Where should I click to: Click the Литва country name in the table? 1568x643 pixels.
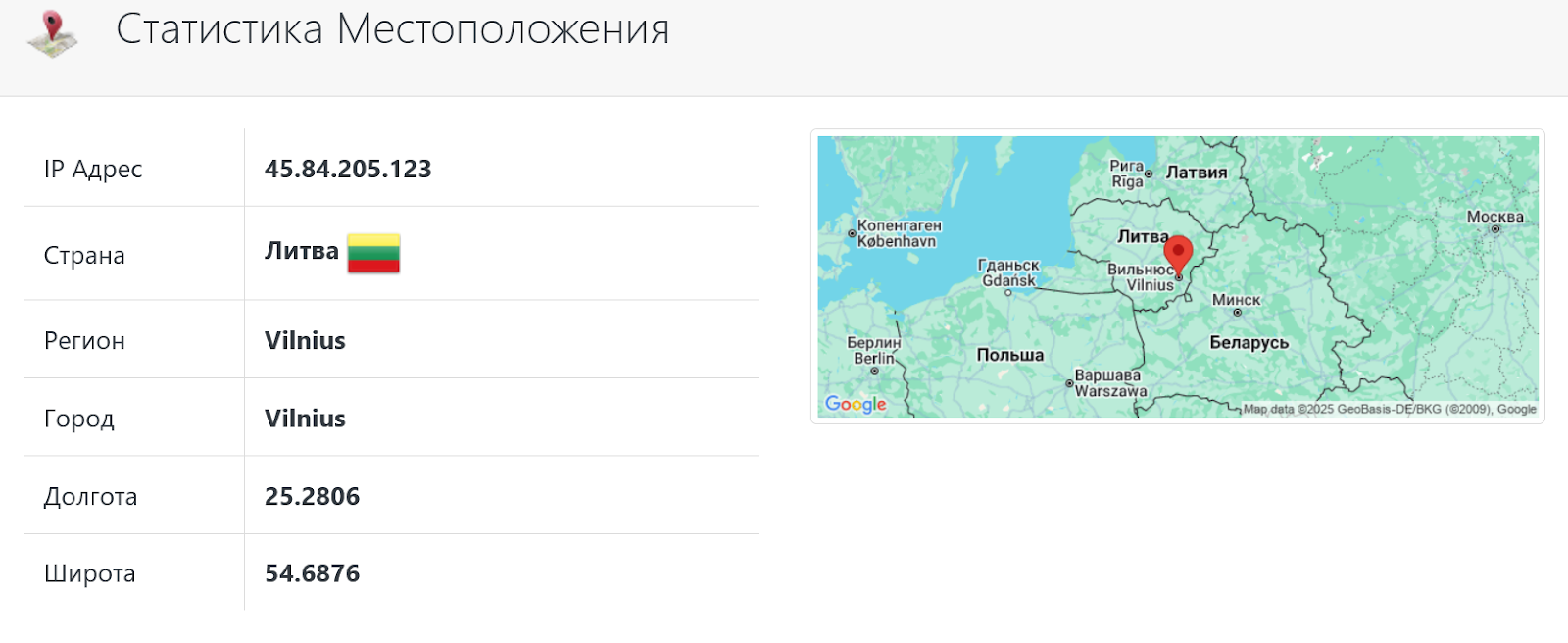(301, 251)
